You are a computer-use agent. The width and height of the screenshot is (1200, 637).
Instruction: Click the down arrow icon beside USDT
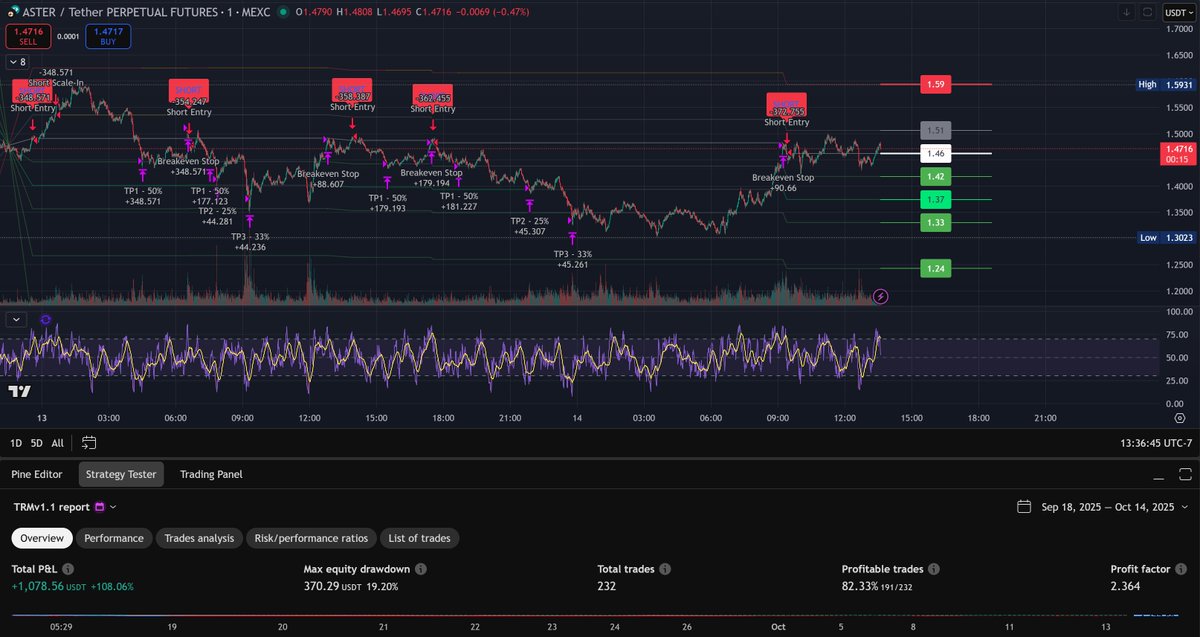1128,12
